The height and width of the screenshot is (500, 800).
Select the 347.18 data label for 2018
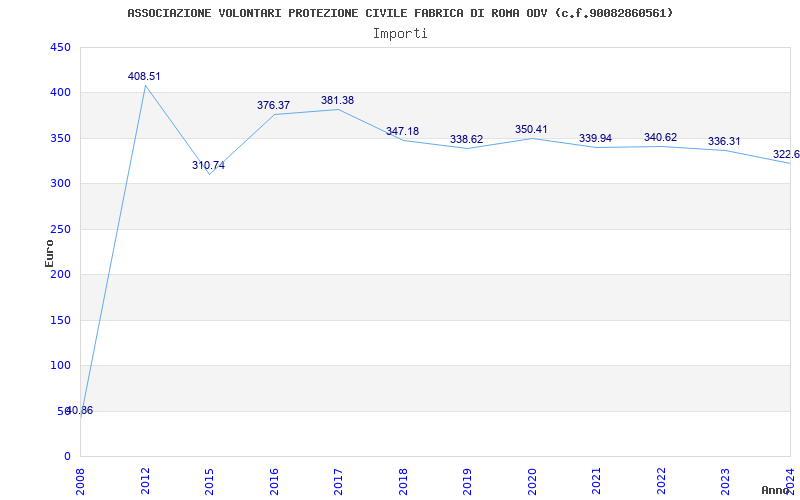click(x=402, y=132)
